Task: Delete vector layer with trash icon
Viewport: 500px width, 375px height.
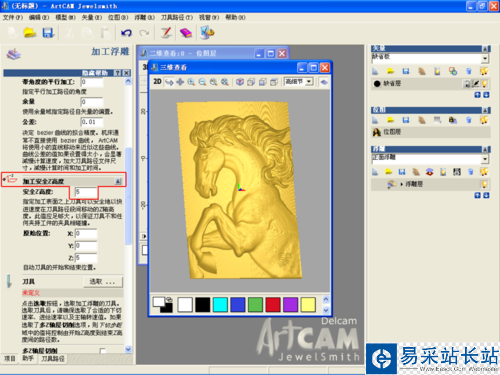Action: [x=469, y=71]
